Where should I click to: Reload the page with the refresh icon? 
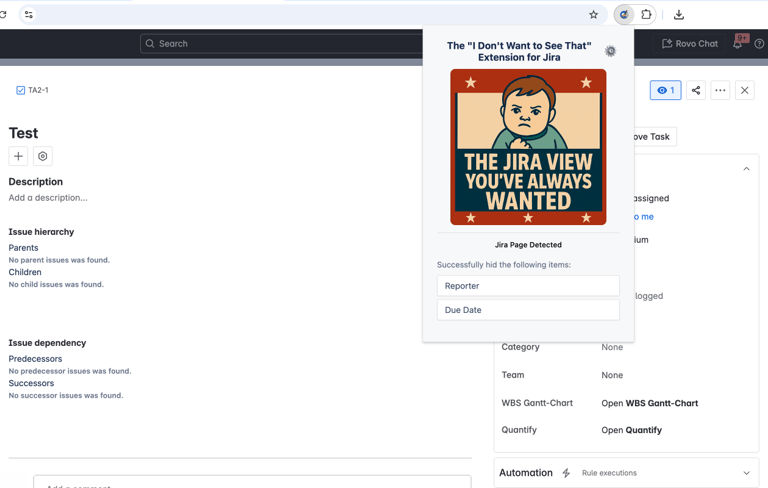(x=3, y=15)
